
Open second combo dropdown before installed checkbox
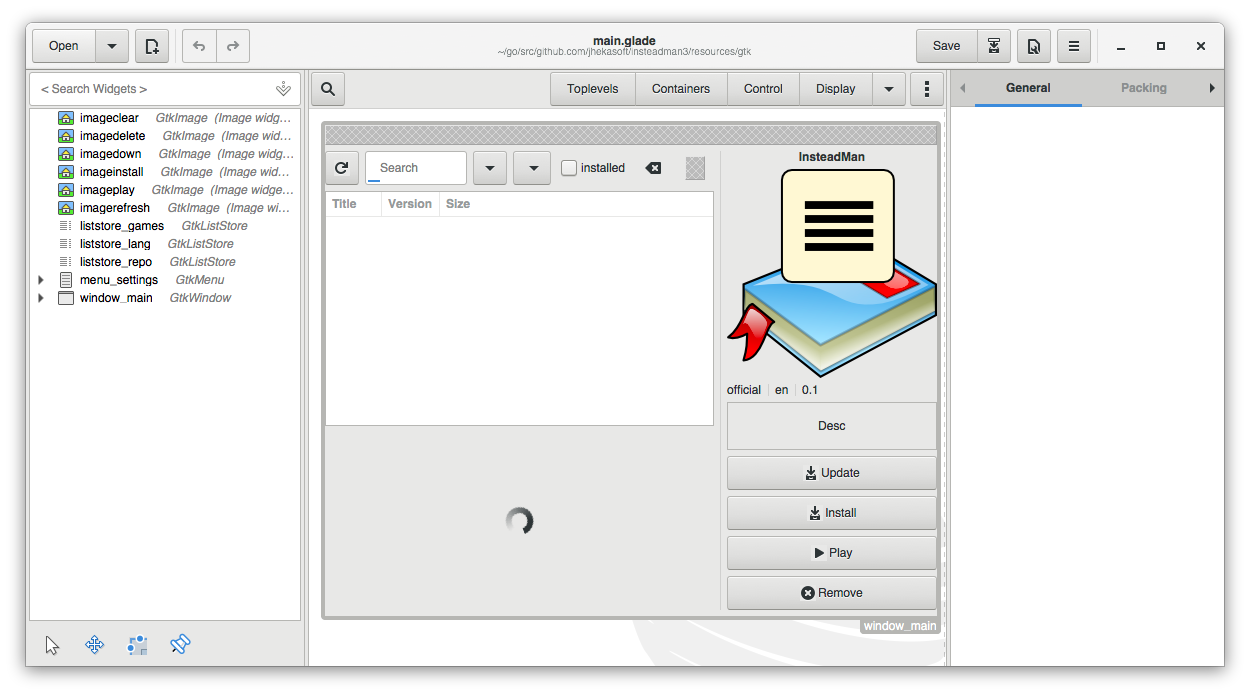(532, 168)
